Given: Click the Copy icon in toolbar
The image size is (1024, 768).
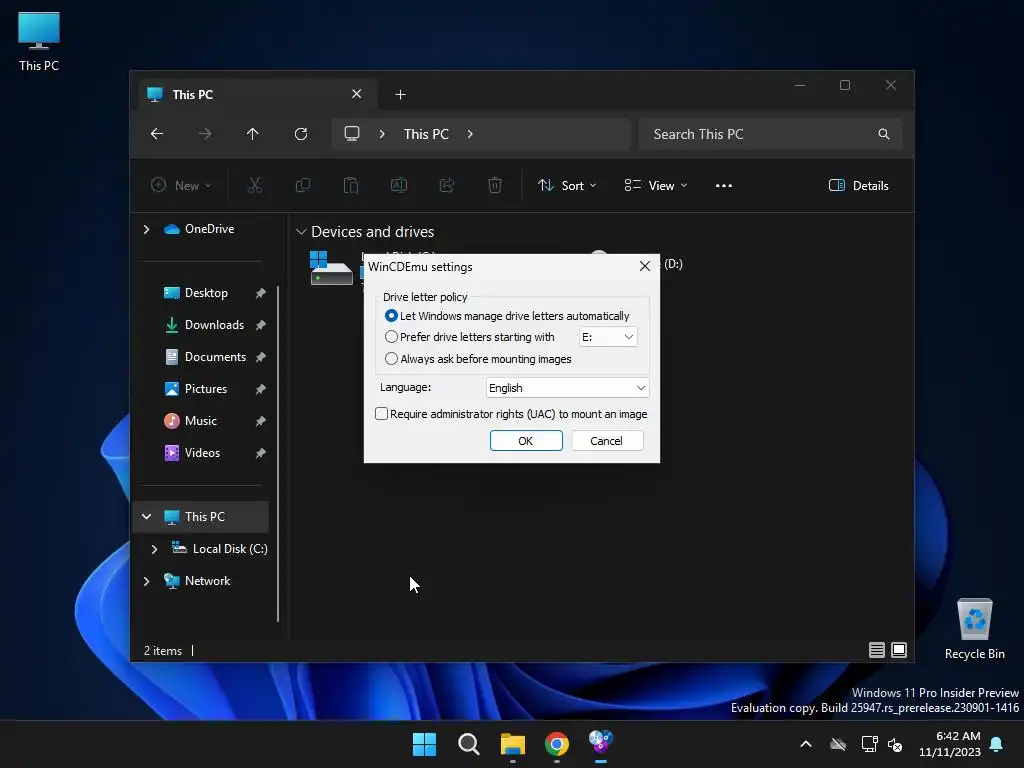Looking at the screenshot, I should (x=302, y=185).
